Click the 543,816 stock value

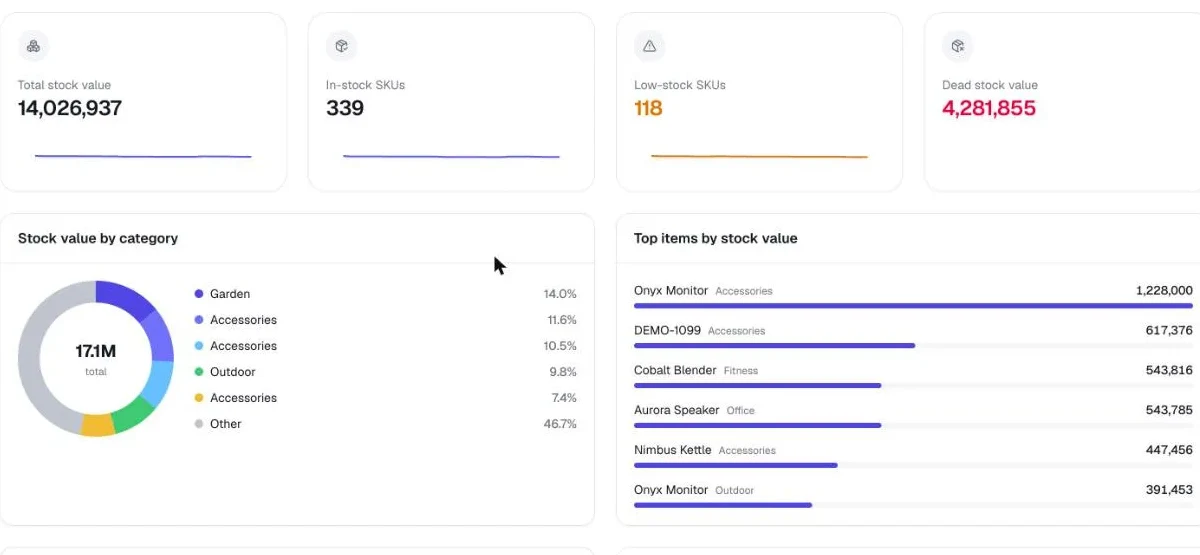tap(1169, 370)
